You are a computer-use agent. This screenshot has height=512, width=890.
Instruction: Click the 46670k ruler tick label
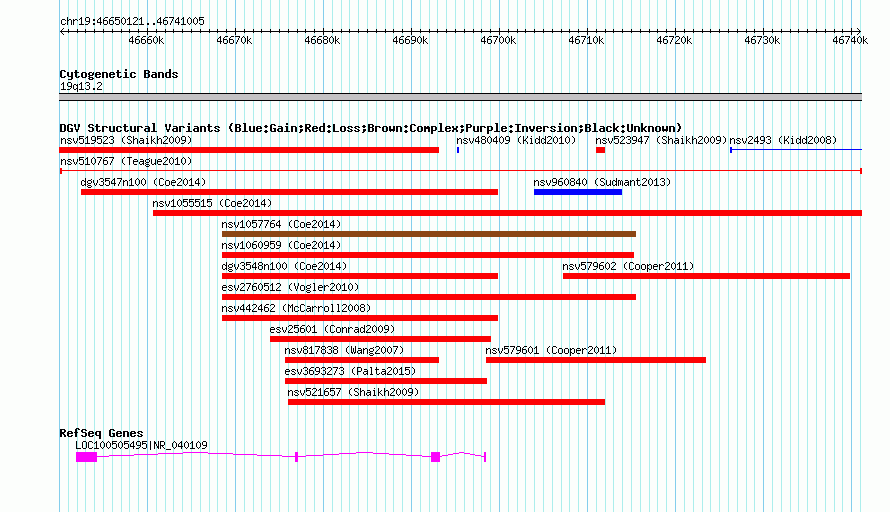[234, 41]
